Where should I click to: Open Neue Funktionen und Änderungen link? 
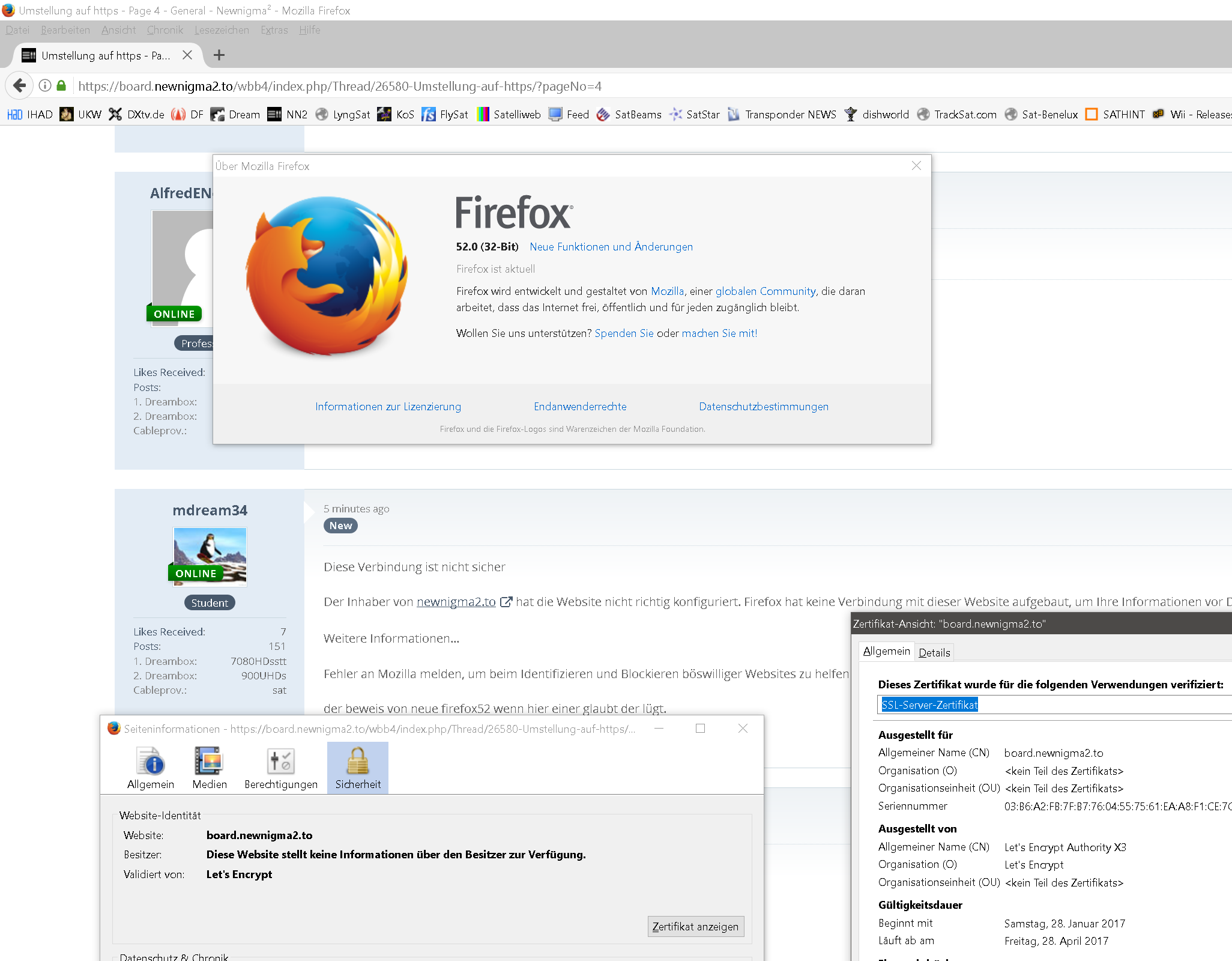611,247
